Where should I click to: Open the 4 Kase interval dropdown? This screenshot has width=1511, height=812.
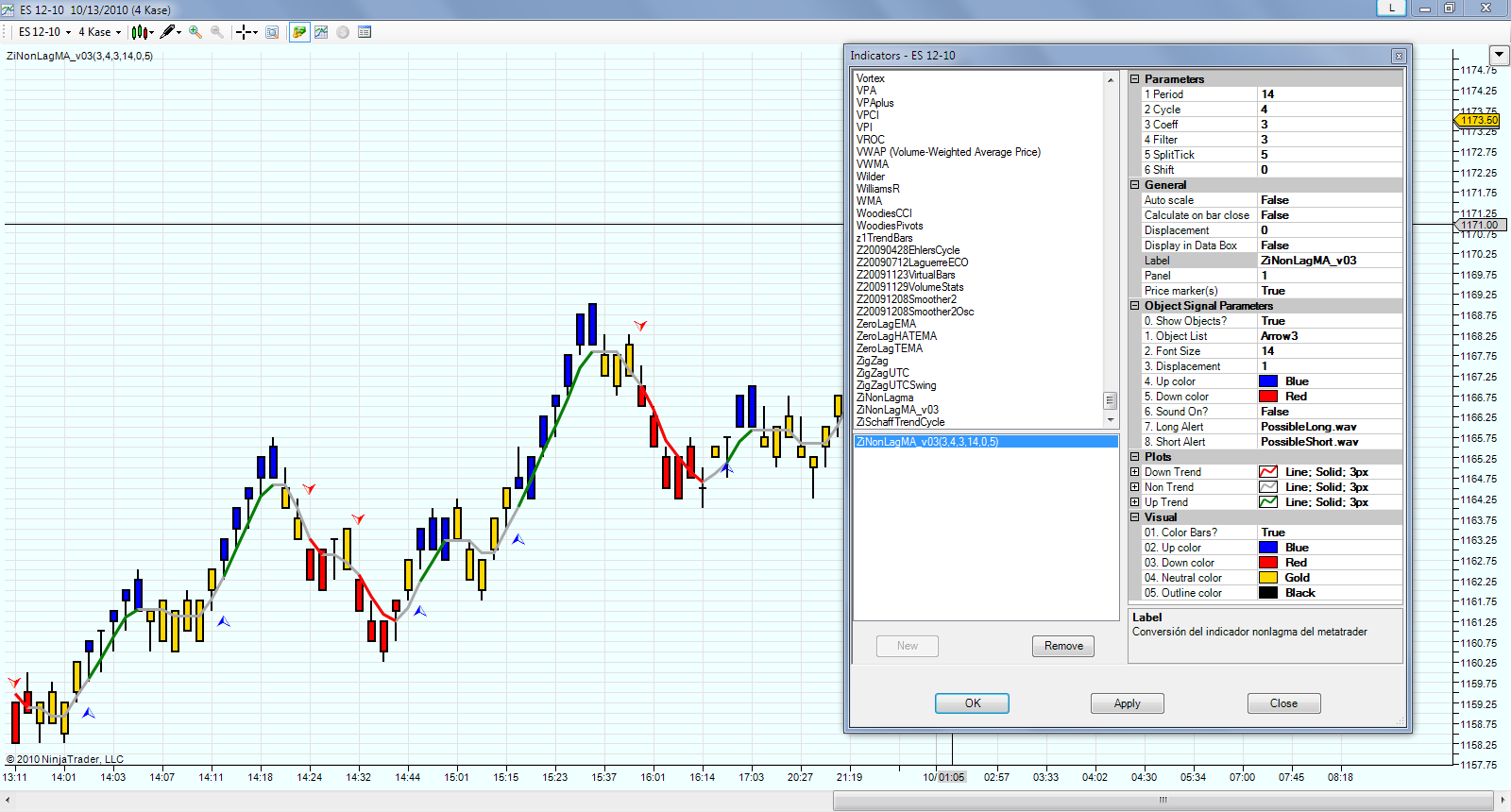click(99, 32)
